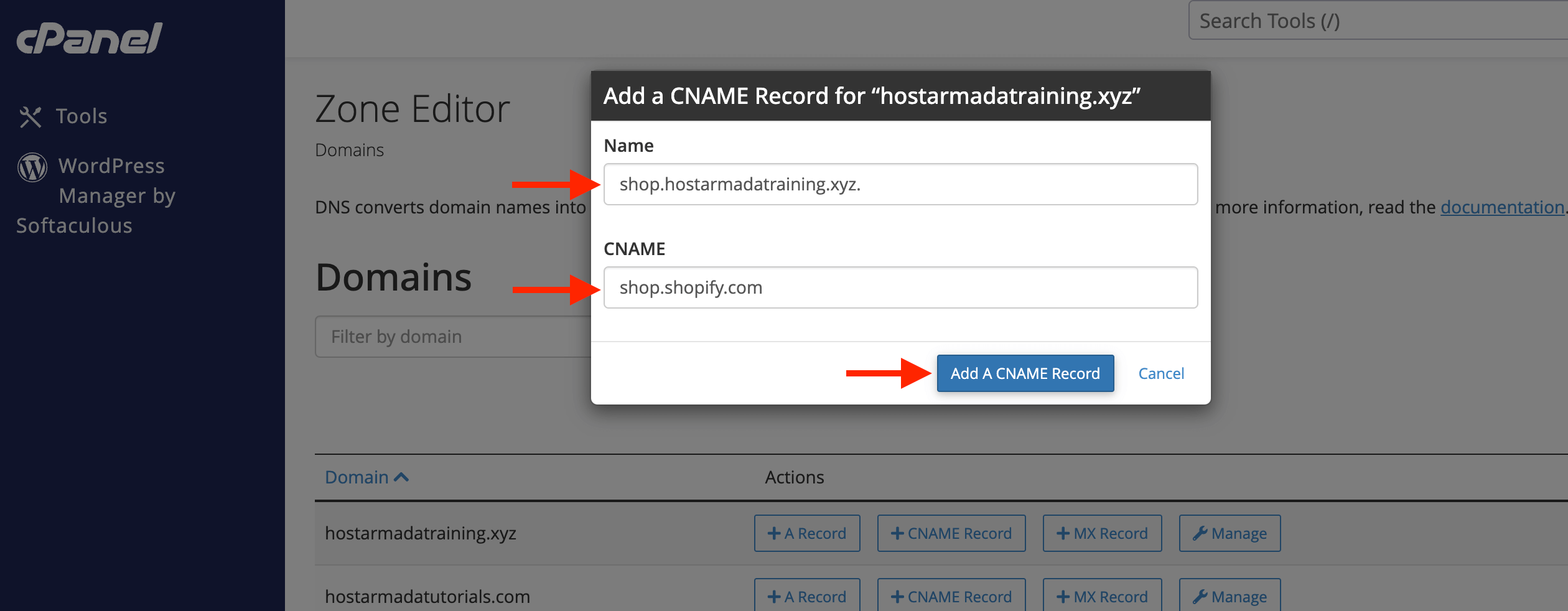Cancel the CNAME record dialog
Image resolution: width=1568 pixels, height=611 pixels.
click(1161, 373)
